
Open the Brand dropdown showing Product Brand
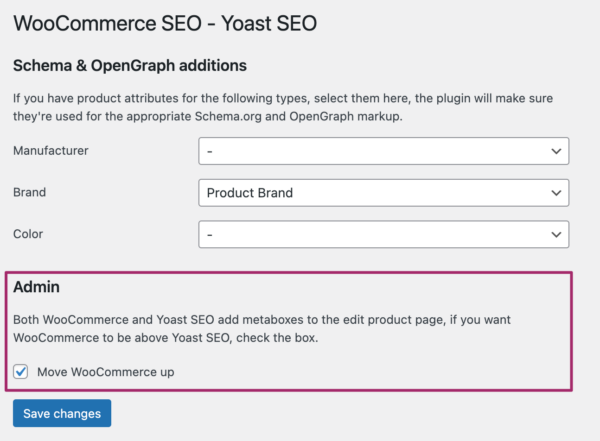[x=384, y=192]
